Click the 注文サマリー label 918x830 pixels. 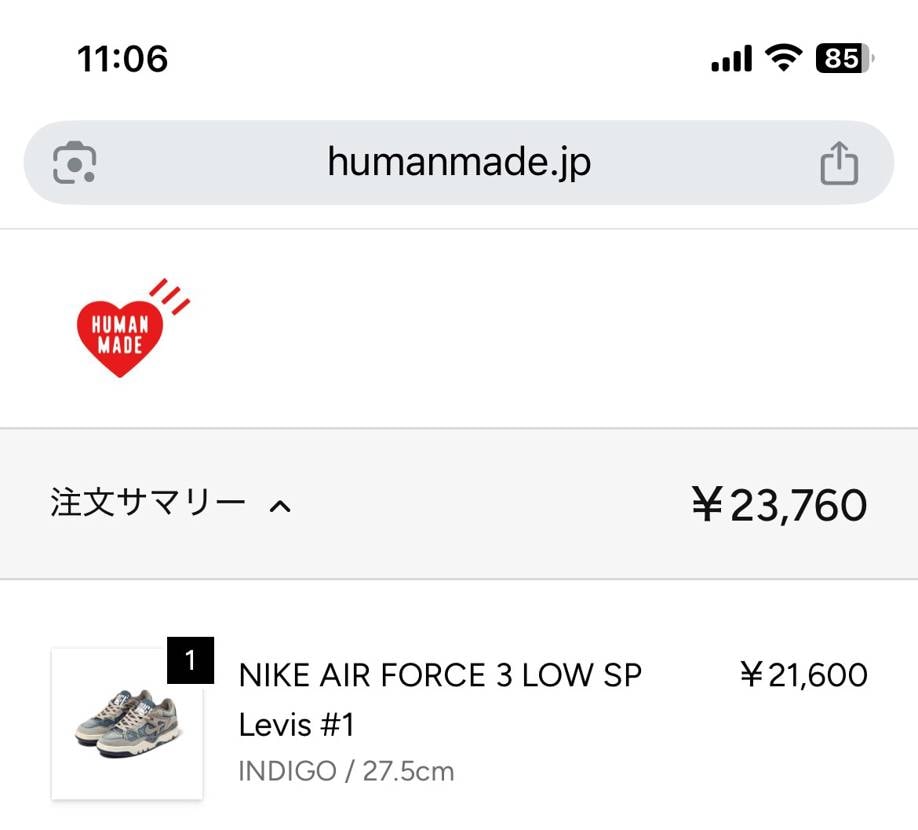(x=148, y=503)
